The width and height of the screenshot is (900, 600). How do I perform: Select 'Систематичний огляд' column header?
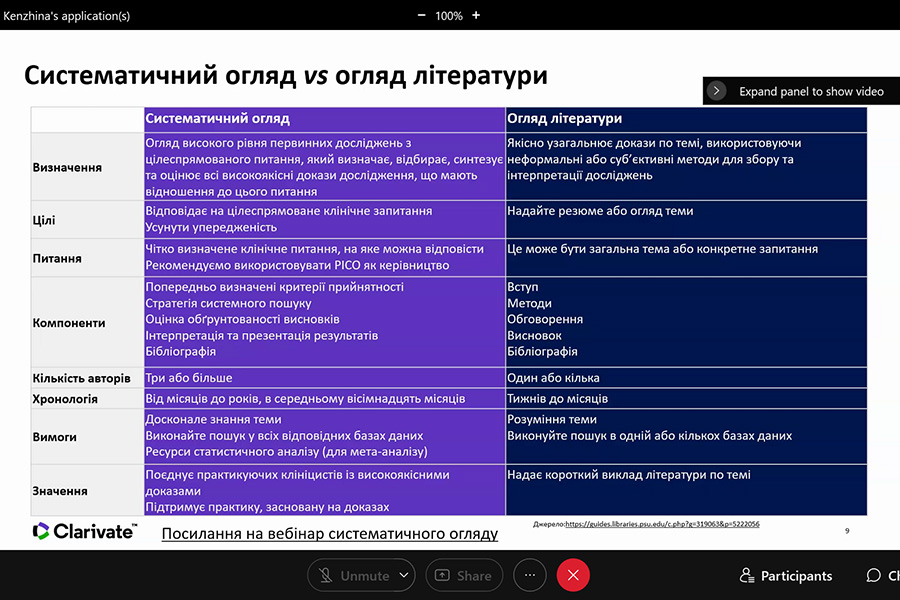pos(324,119)
